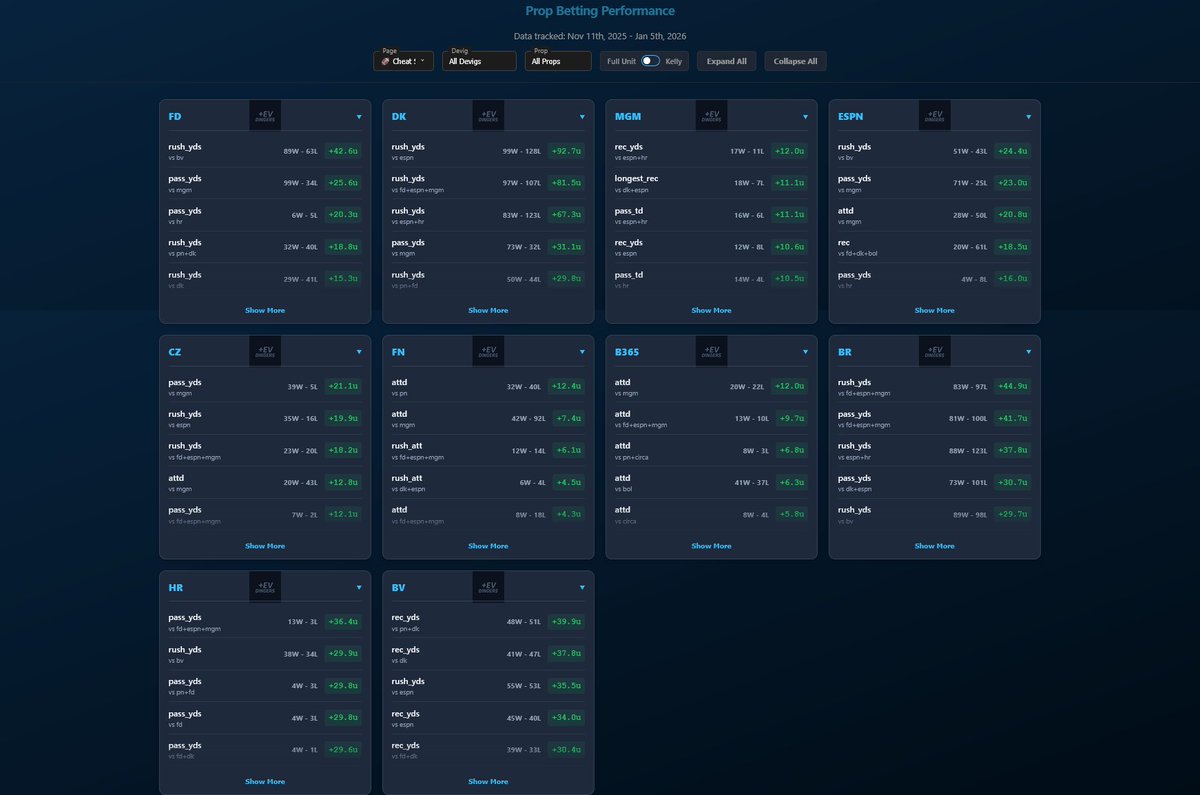This screenshot has width=1200, height=795.
Task: Click the Prop Betting Performance heading
Action: coord(600,11)
